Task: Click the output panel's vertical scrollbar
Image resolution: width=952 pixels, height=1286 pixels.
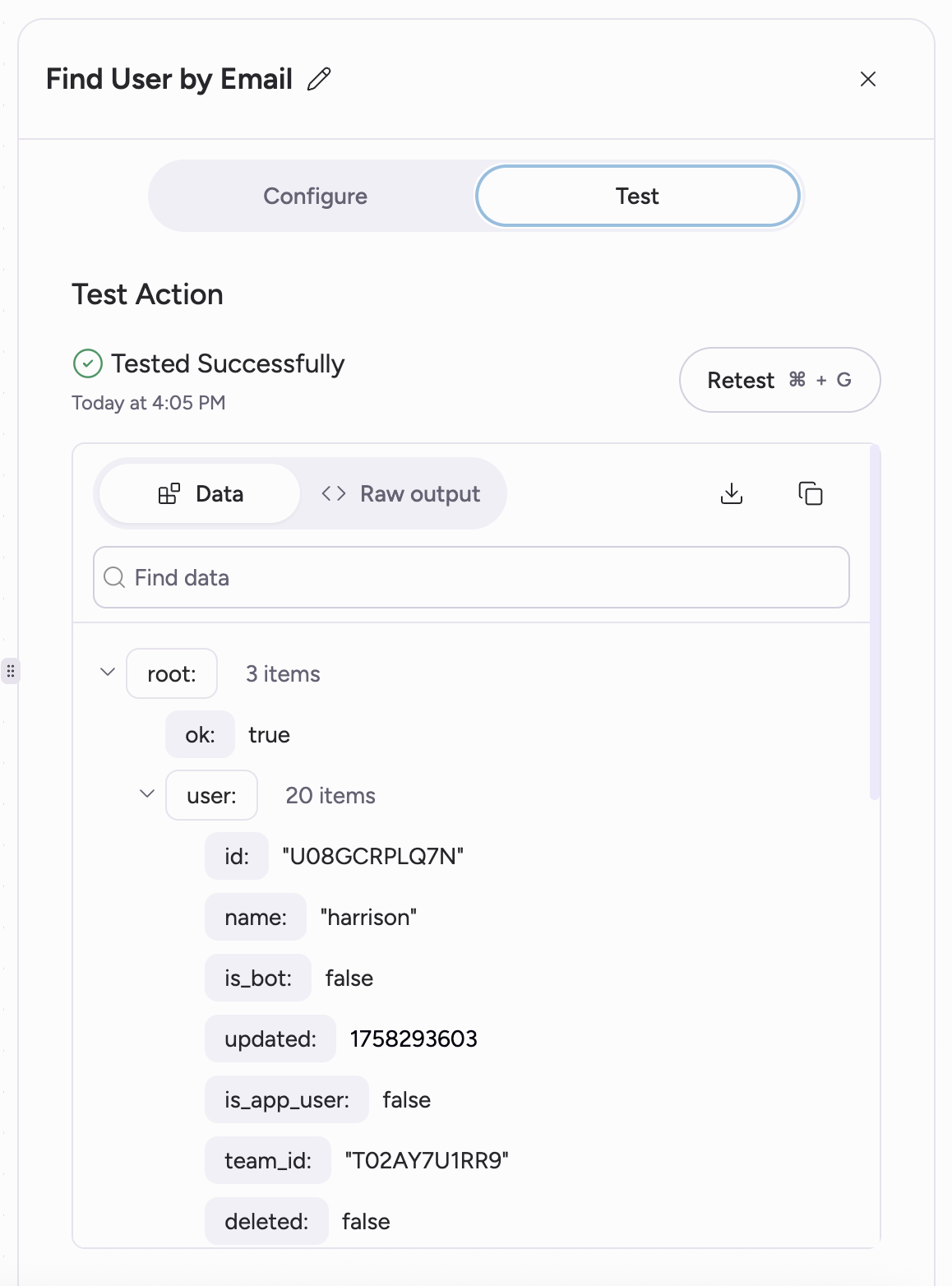Action: tap(875, 622)
